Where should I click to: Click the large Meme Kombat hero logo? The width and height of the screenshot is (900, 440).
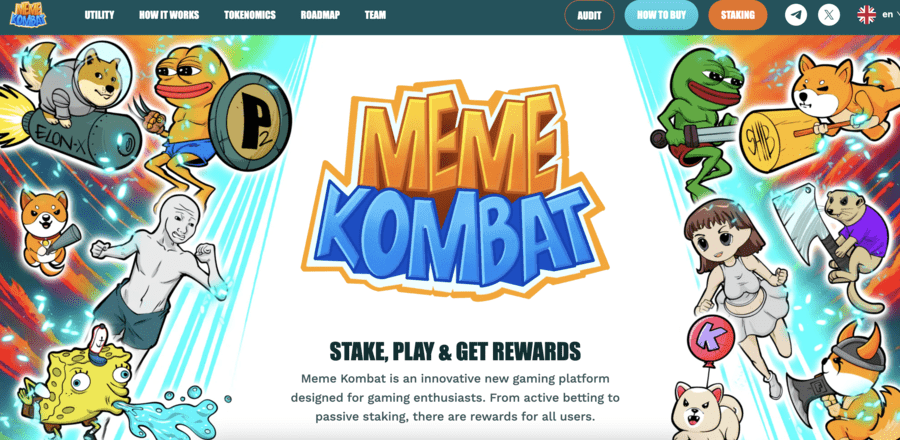click(x=454, y=186)
